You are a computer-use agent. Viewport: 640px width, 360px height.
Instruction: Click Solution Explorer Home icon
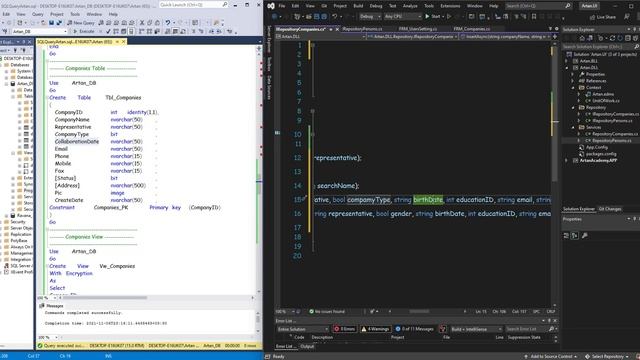pos(582,38)
